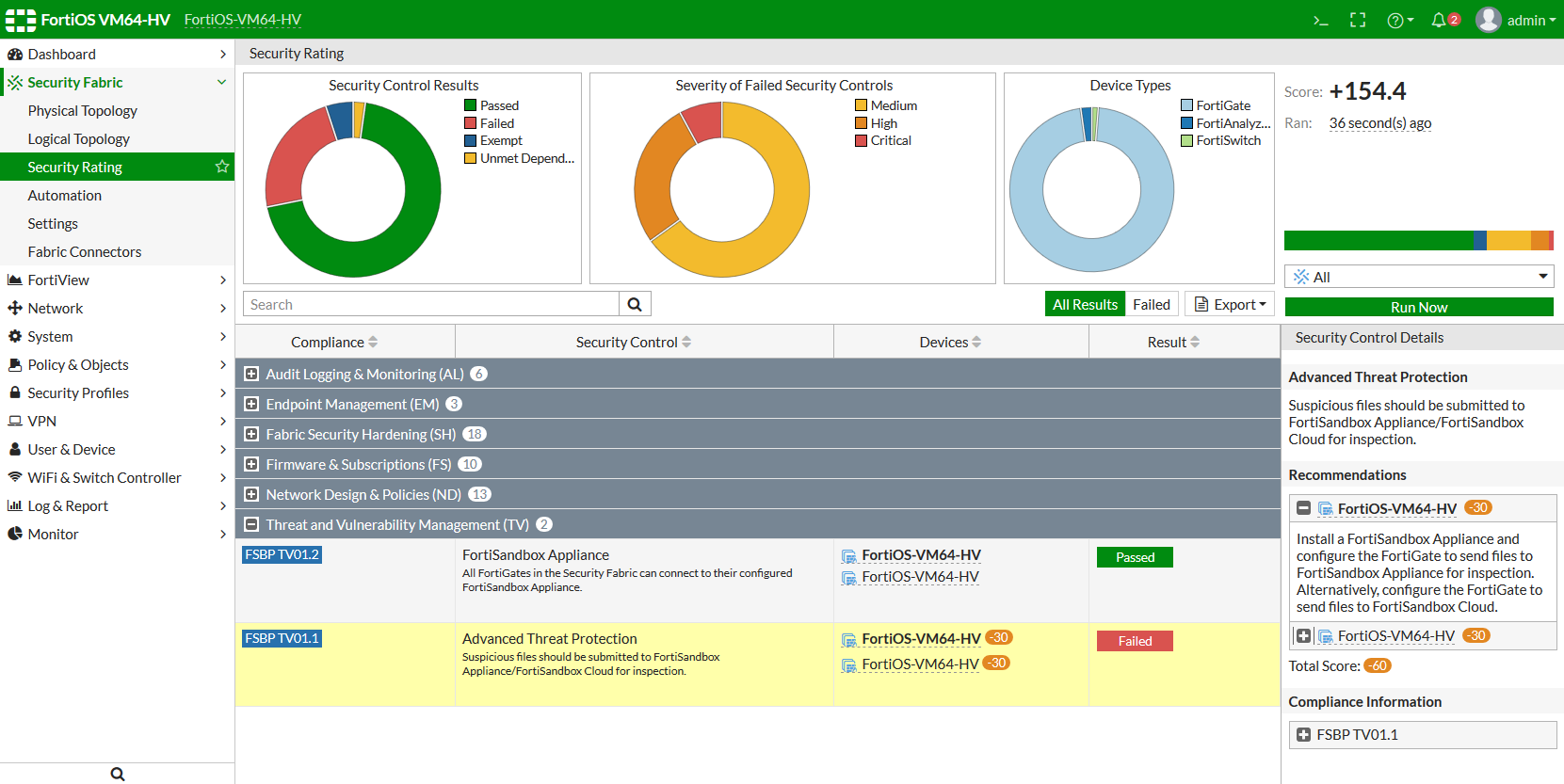The height and width of the screenshot is (784, 1564).
Task: Toggle Passed legend in Security Control Results
Action: [491, 105]
